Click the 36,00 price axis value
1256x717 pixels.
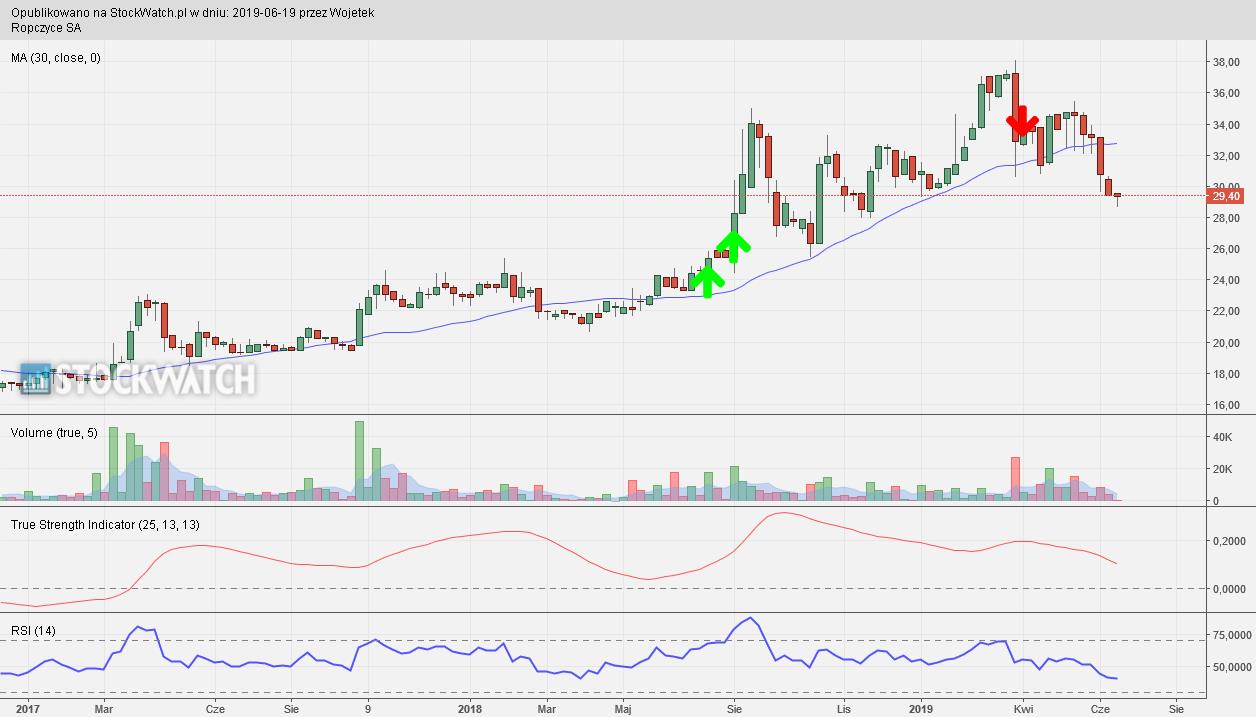tap(1226, 94)
